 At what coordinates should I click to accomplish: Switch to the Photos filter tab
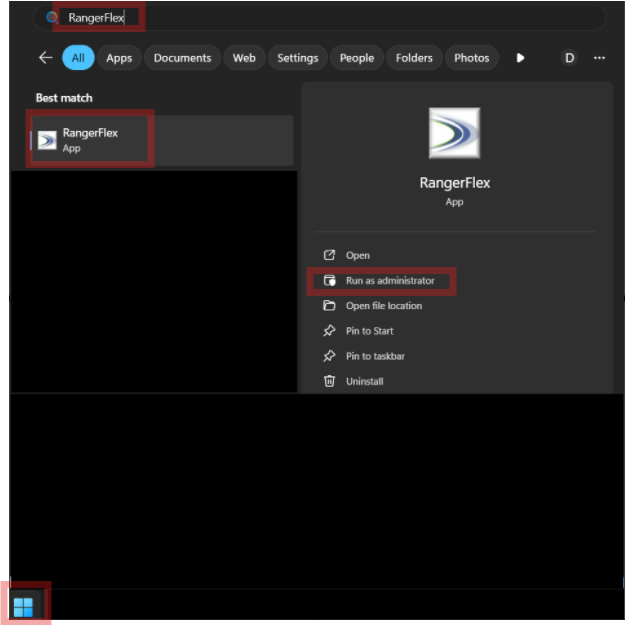[471, 58]
